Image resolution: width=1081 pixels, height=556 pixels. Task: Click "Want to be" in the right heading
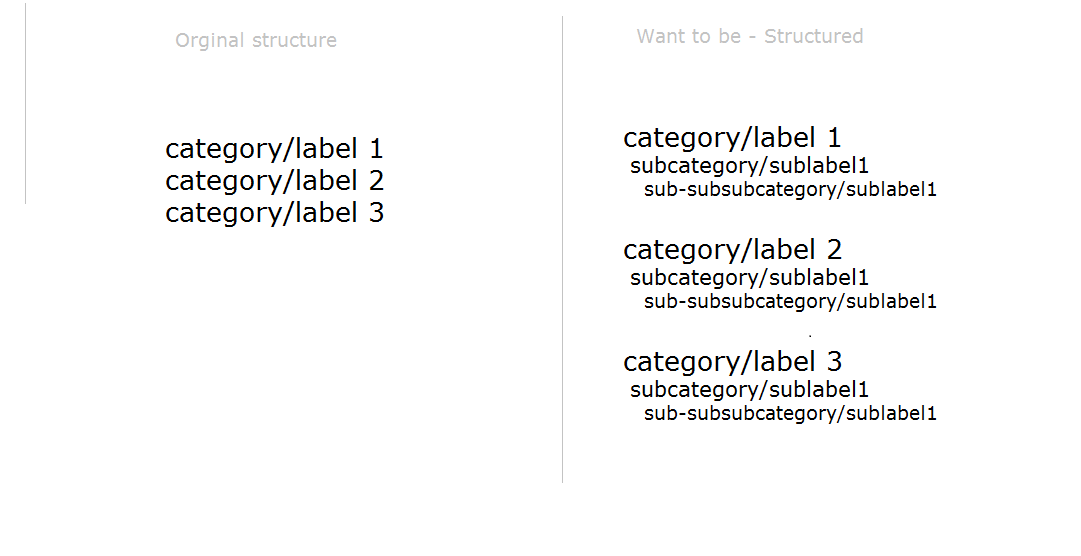coord(689,36)
